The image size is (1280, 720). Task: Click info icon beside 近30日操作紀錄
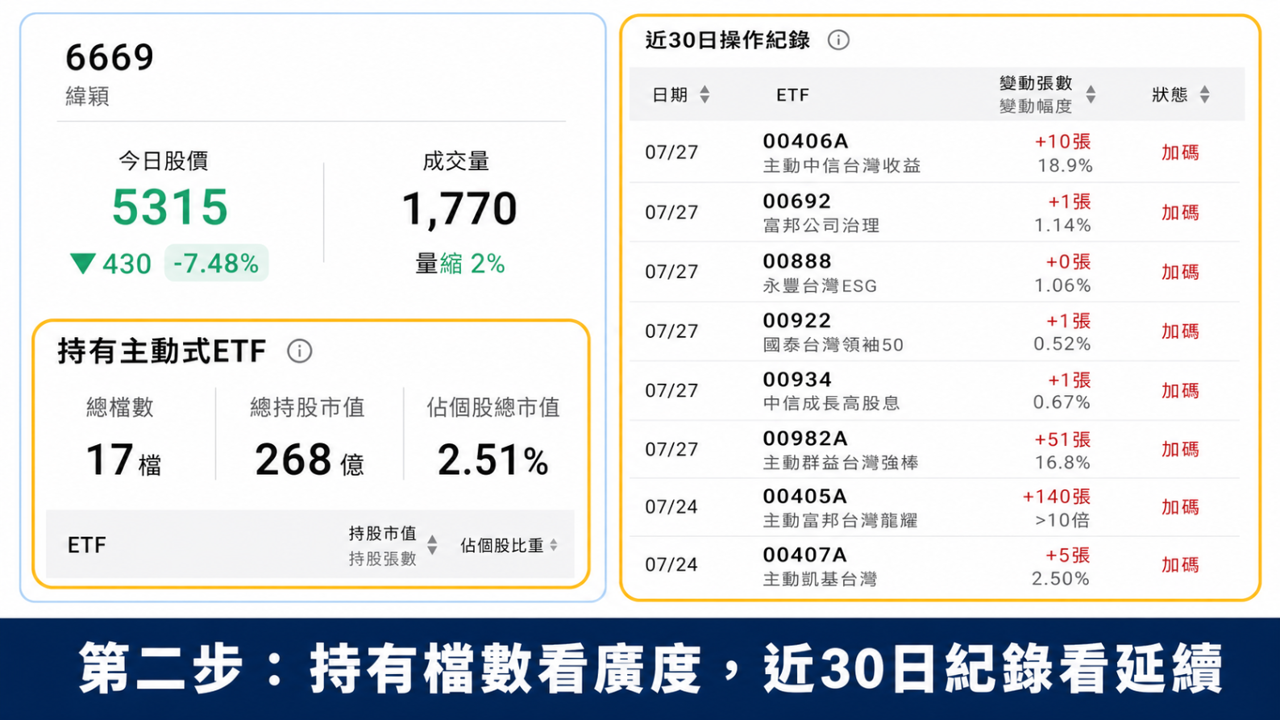838,40
